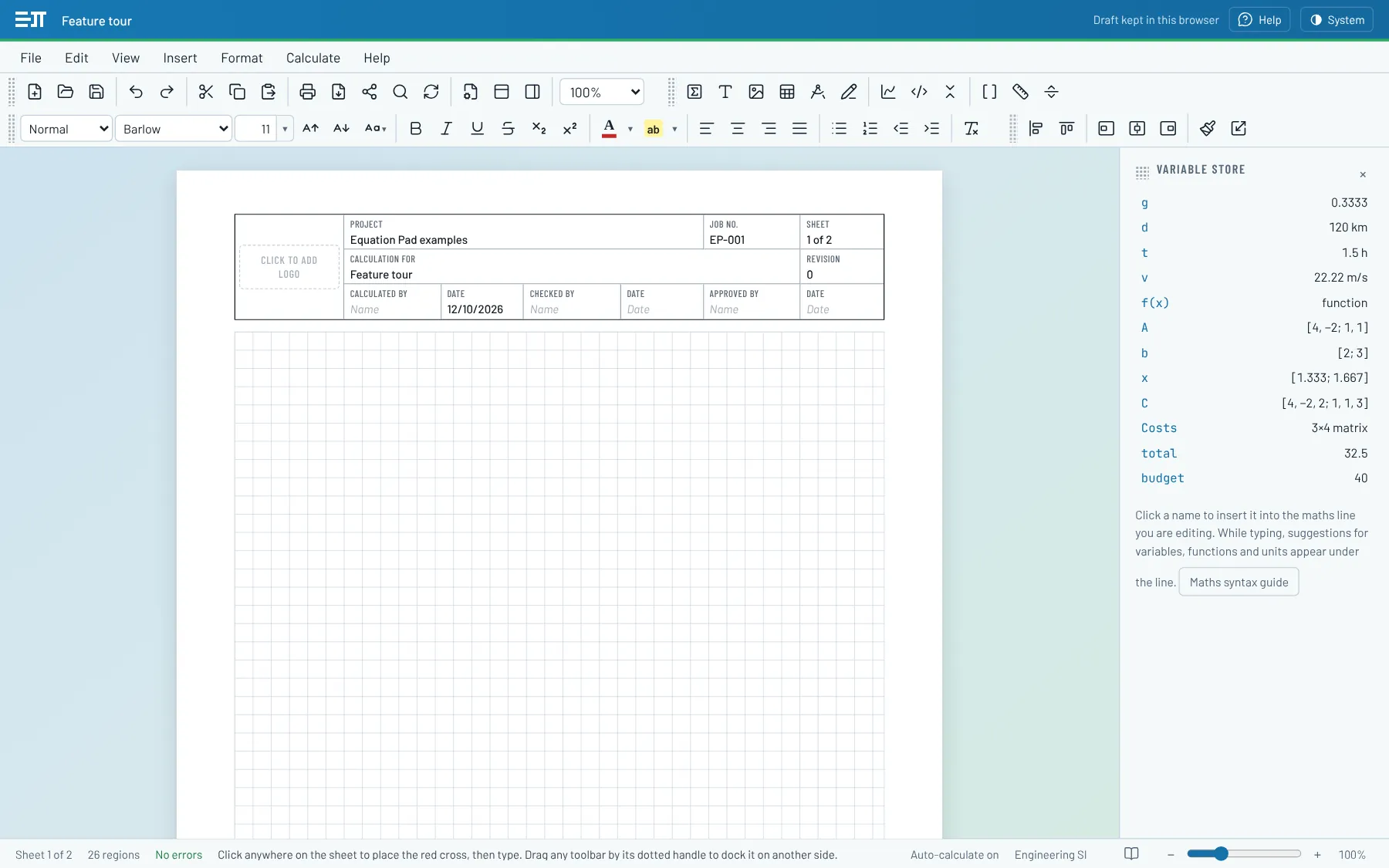Toggle italic formatting
Image resolution: width=1389 pixels, height=868 pixels.
pos(447,128)
